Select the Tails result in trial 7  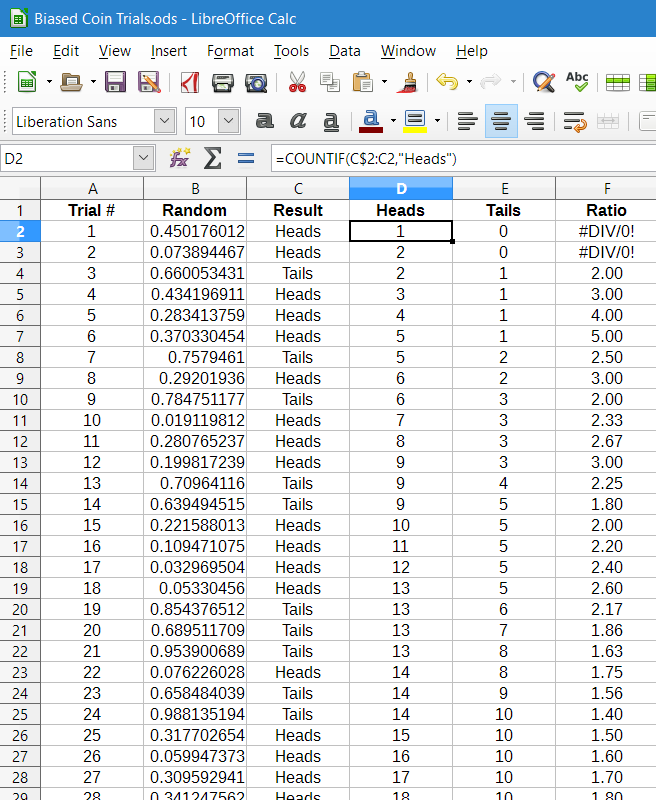(x=298, y=357)
